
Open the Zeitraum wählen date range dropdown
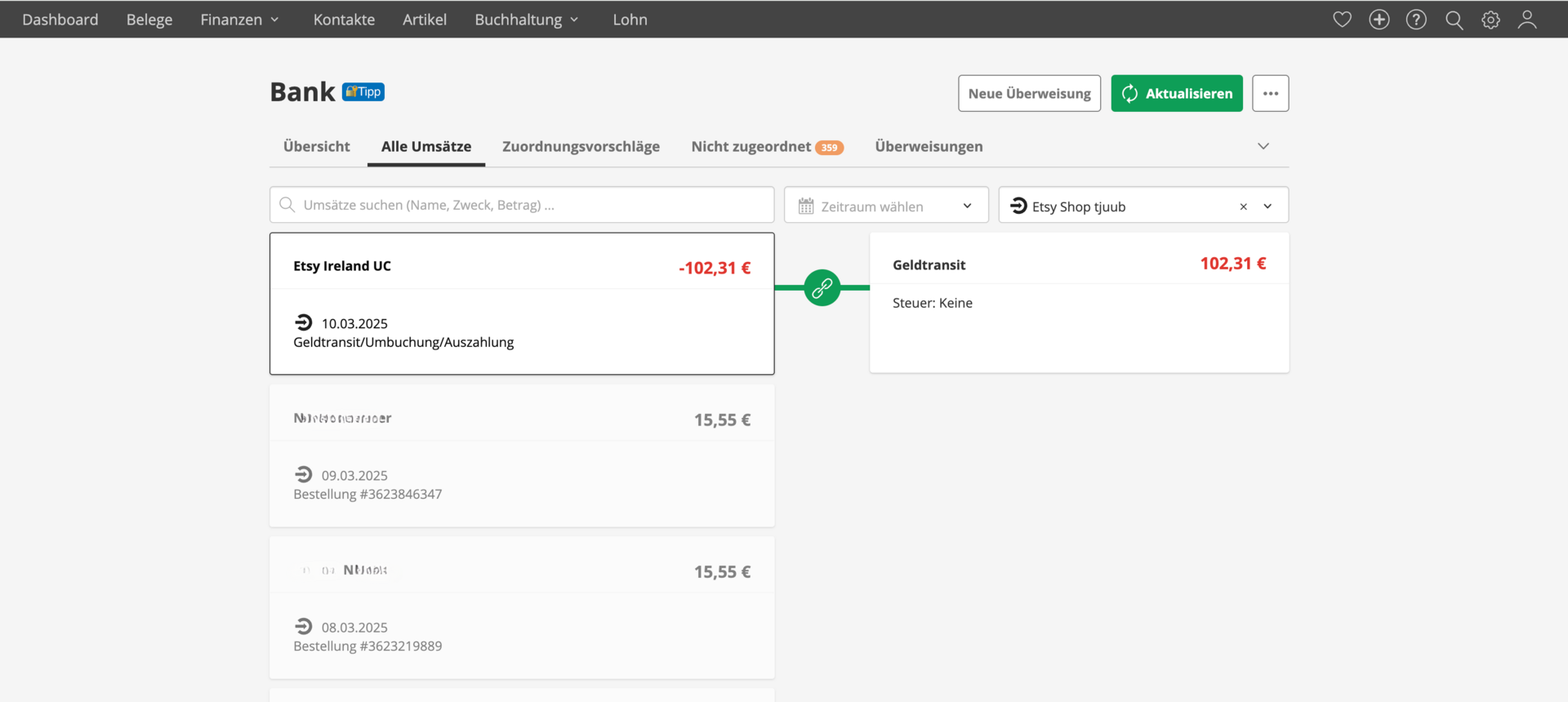[885, 206]
